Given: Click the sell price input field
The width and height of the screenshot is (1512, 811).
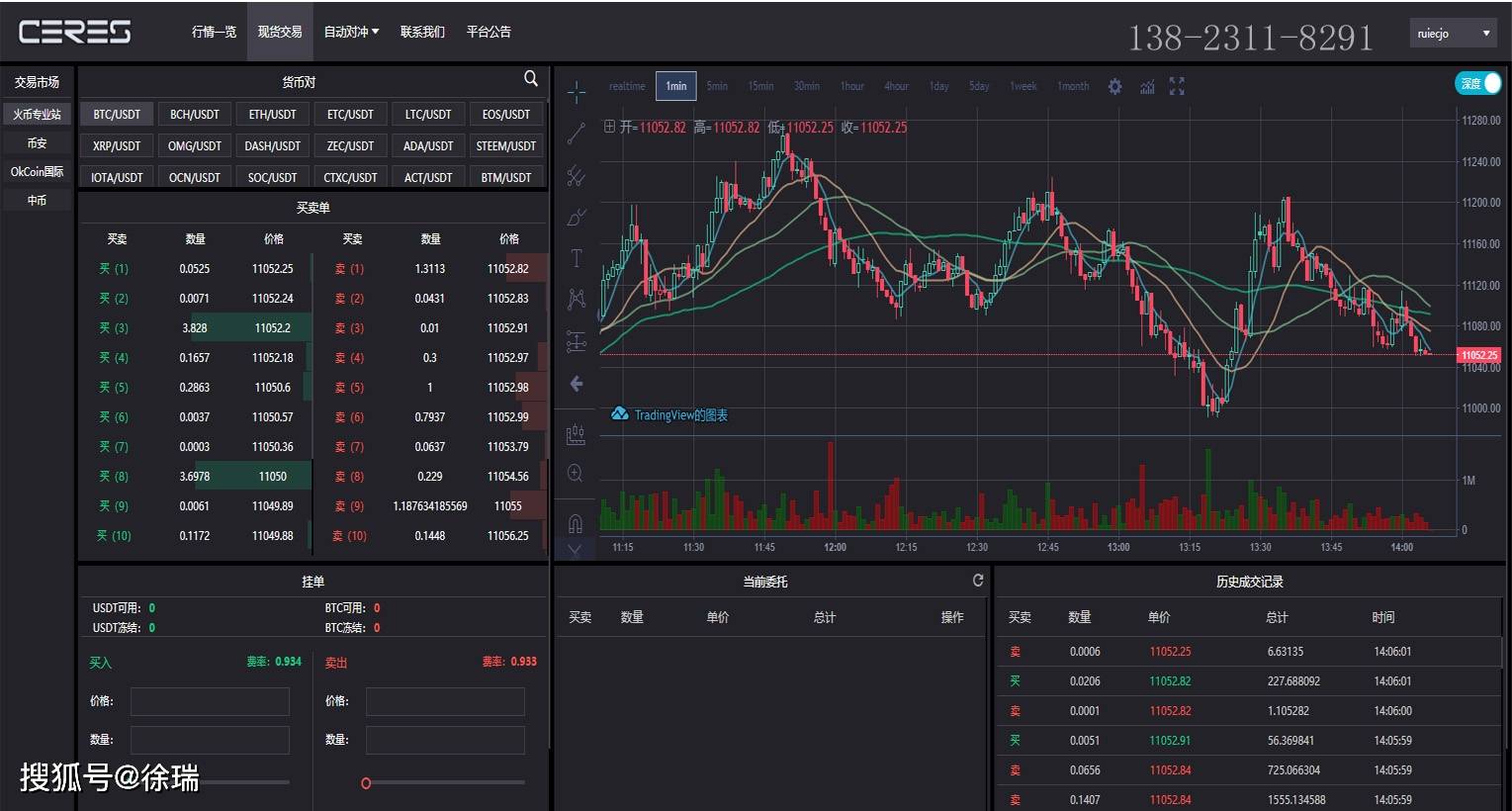Looking at the screenshot, I should (x=445, y=701).
